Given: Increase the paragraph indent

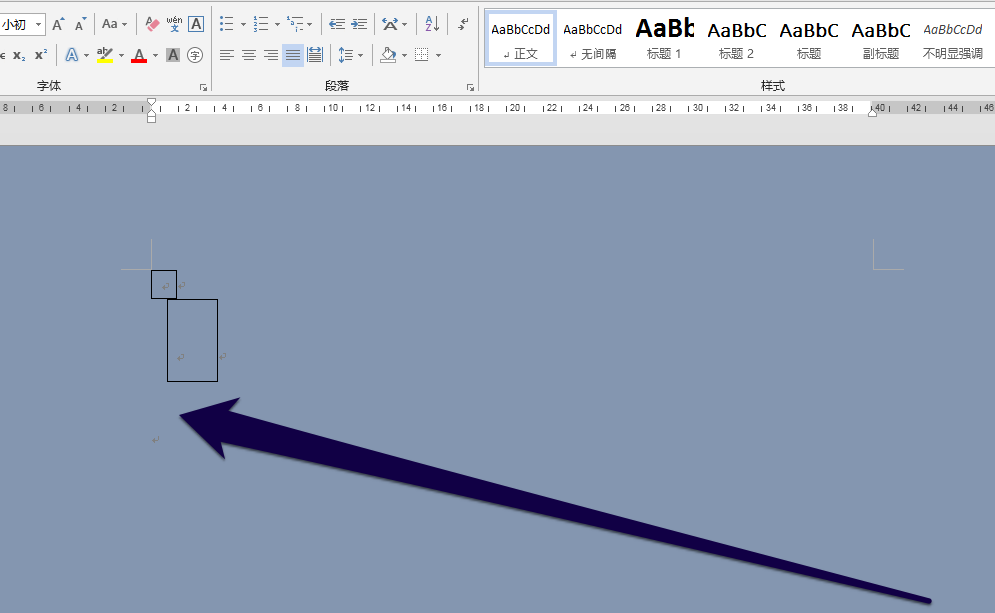Looking at the screenshot, I should [359, 25].
